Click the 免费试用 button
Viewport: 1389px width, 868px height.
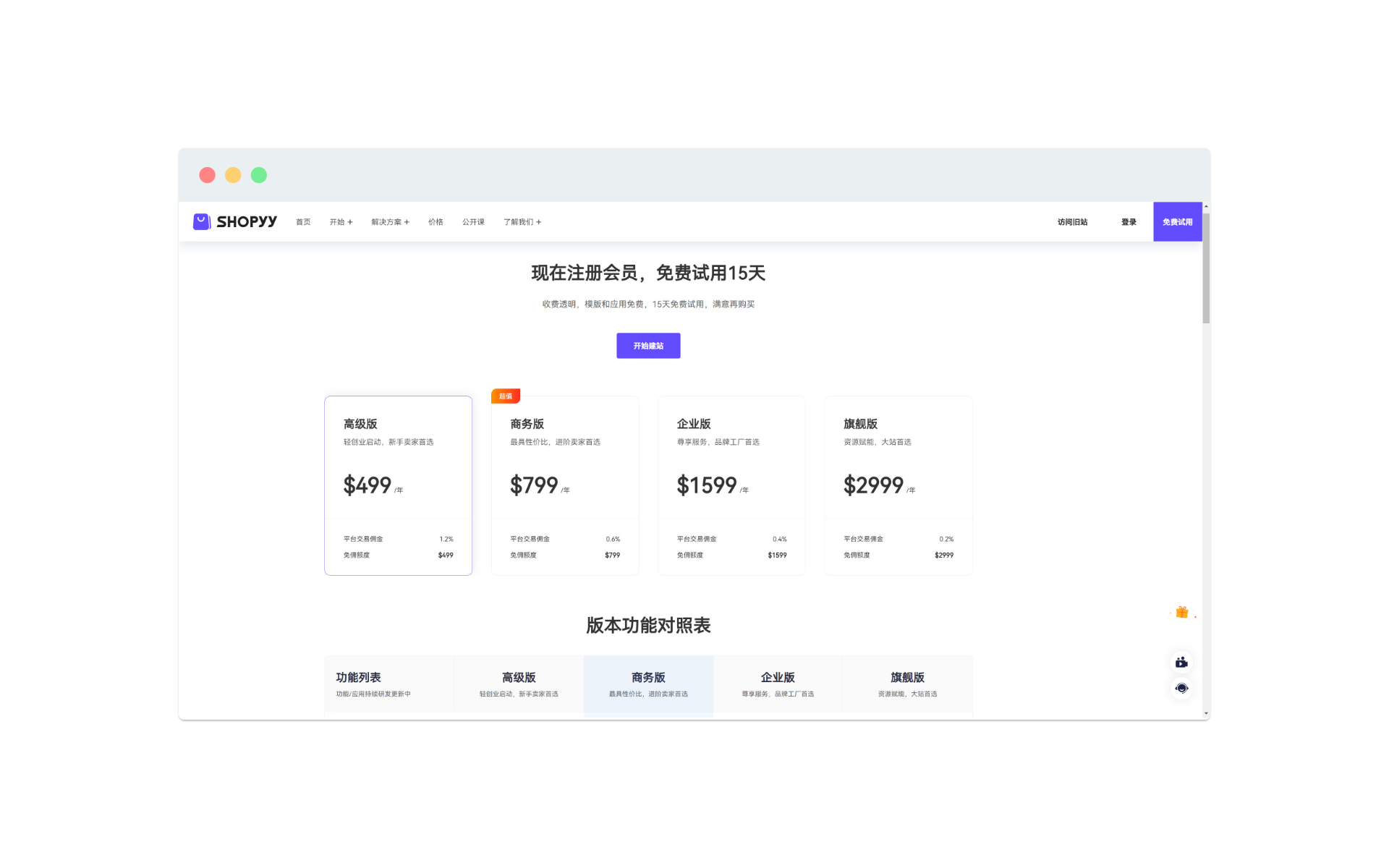click(x=1177, y=222)
